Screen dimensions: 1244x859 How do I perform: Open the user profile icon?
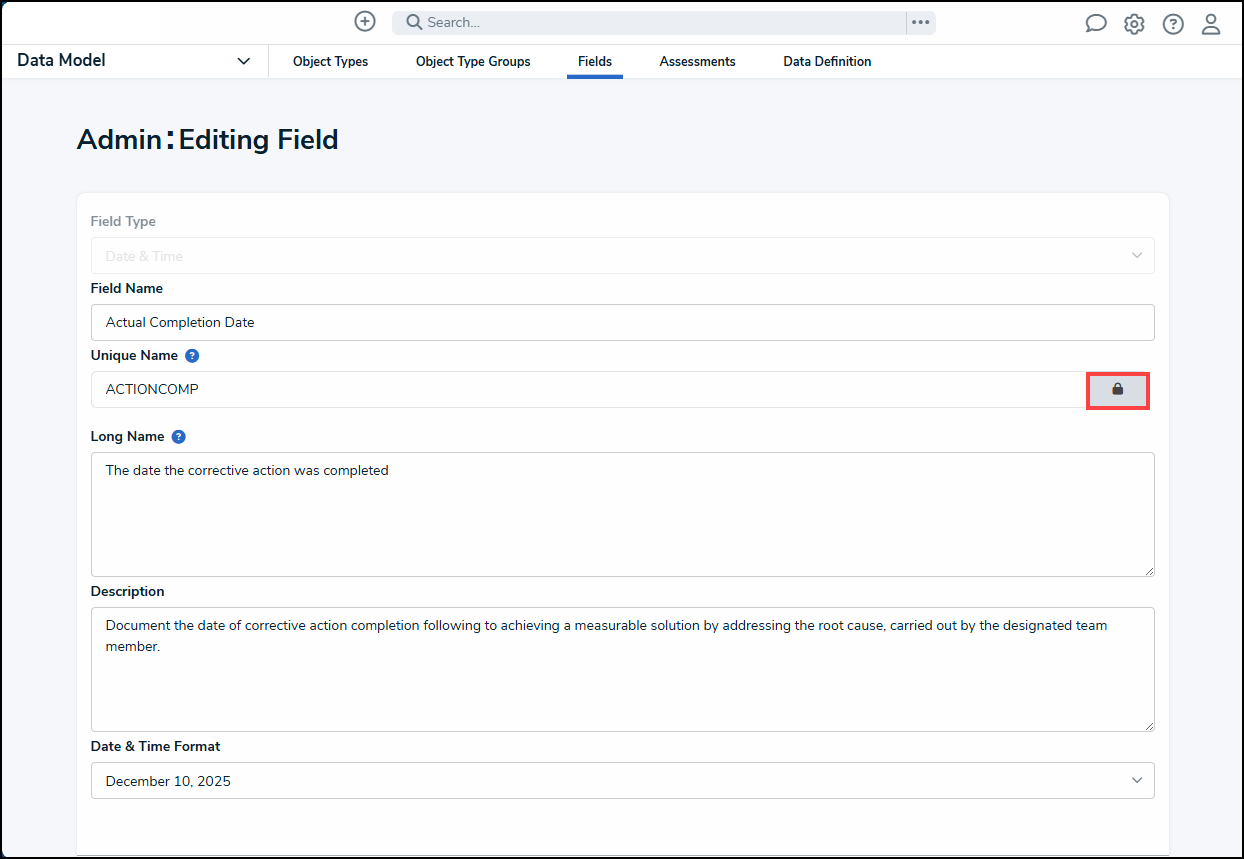1211,24
